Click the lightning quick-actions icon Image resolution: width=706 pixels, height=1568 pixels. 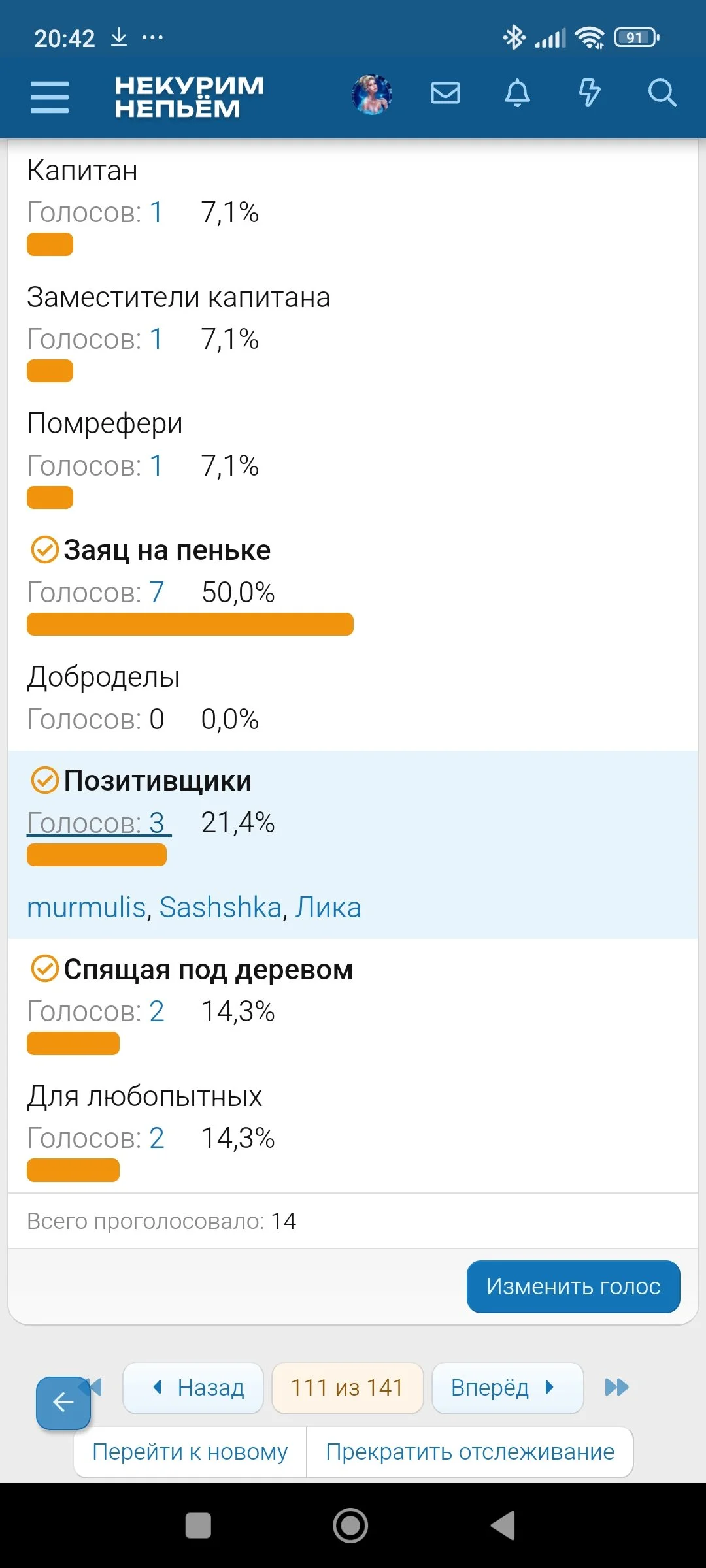coord(590,94)
